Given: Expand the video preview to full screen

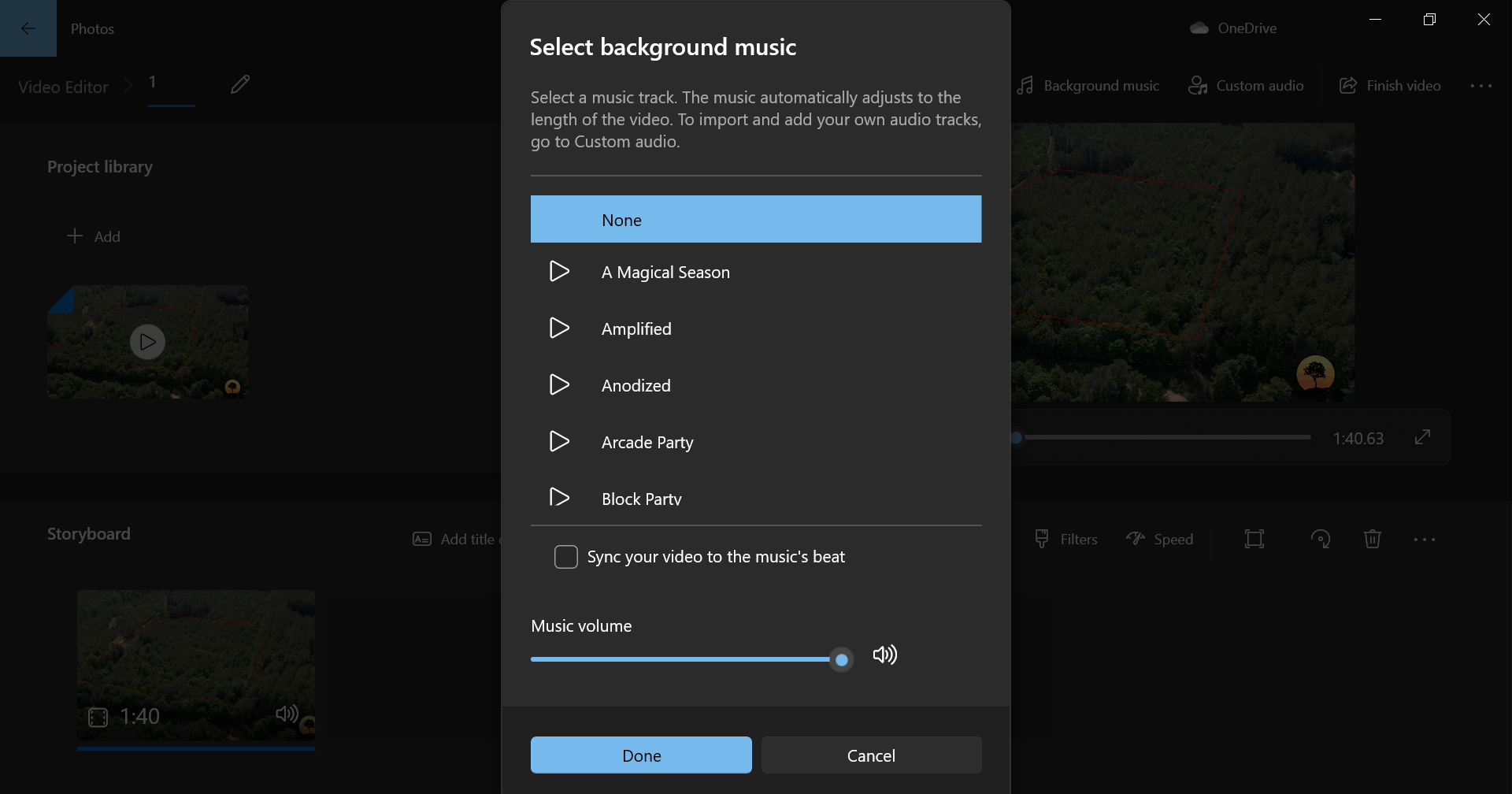Looking at the screenshot, I should (1422, 437).
